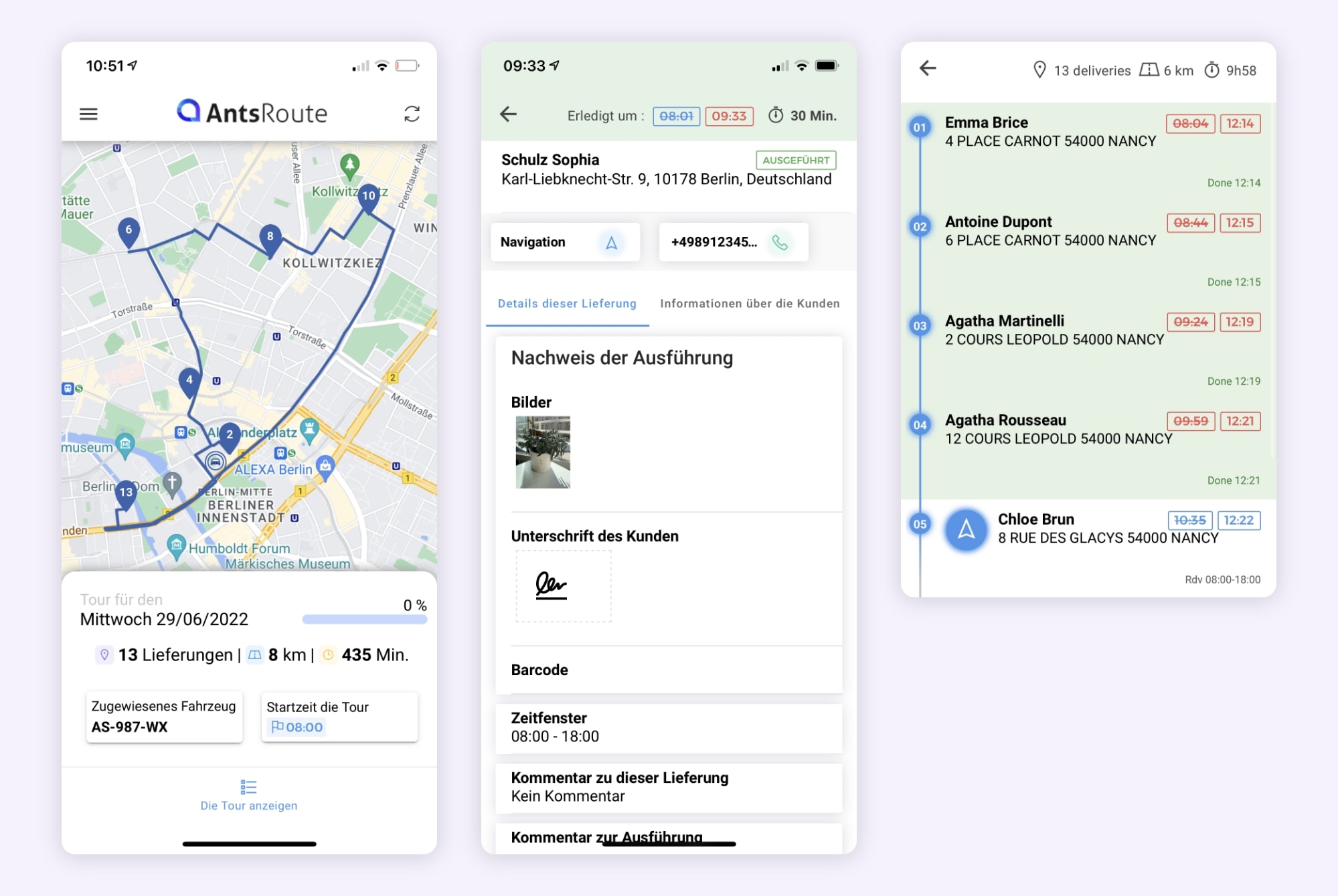Select map pin number 6

[x=129, y=230]
